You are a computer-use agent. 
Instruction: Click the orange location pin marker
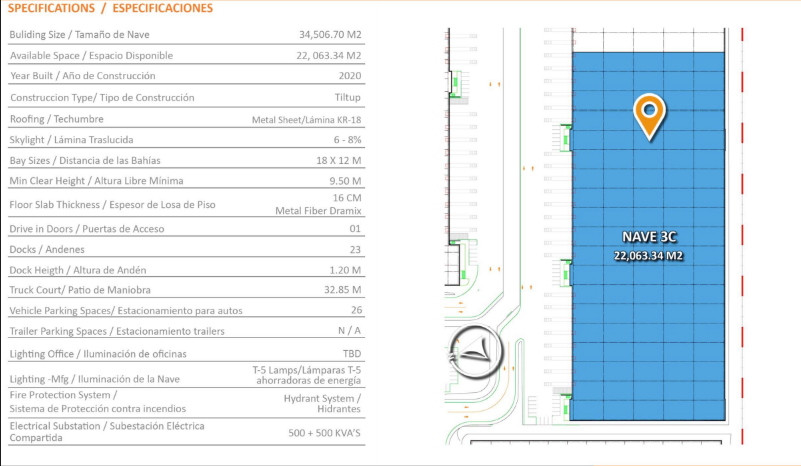point(649,116)
